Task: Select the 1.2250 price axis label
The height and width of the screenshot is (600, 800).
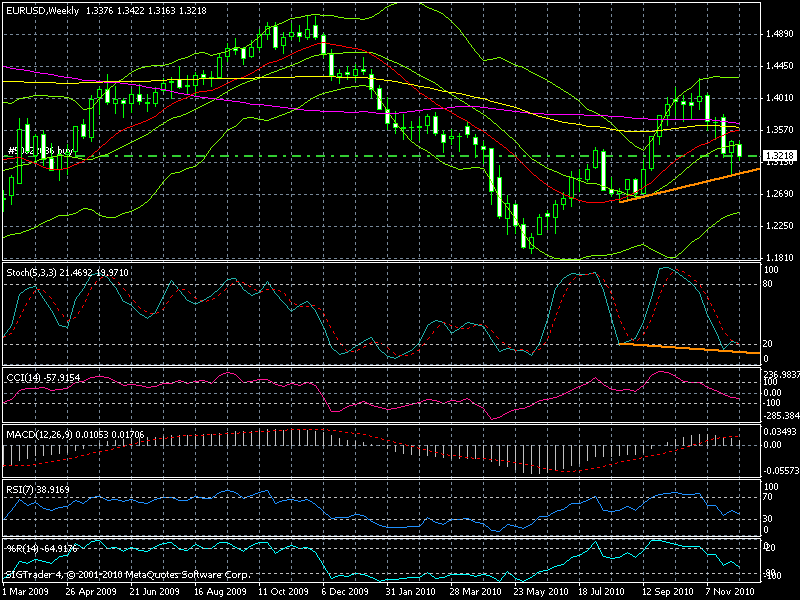Action: coord(780,226)
